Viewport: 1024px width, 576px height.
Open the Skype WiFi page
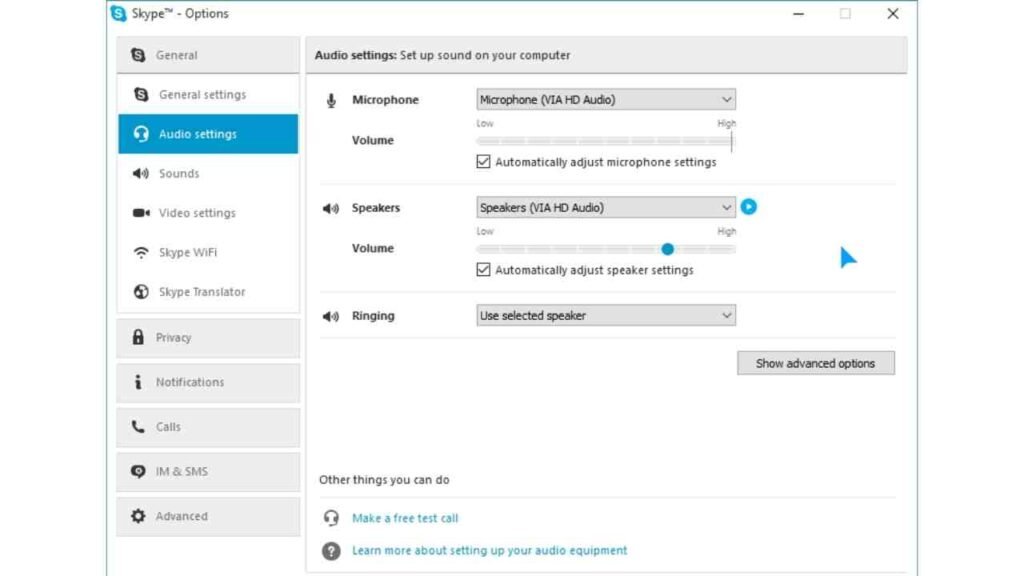[208, 252]
